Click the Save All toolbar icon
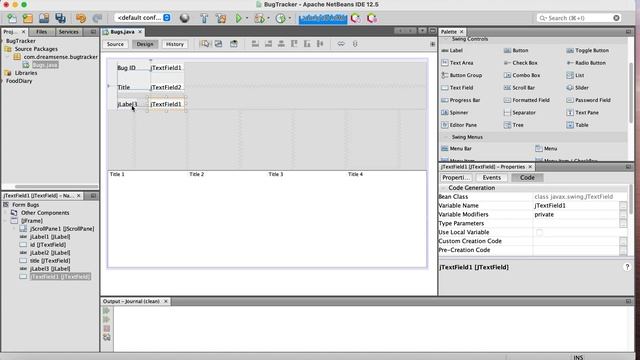This screenshot has width=640, height=360. [x=60, y=18]
